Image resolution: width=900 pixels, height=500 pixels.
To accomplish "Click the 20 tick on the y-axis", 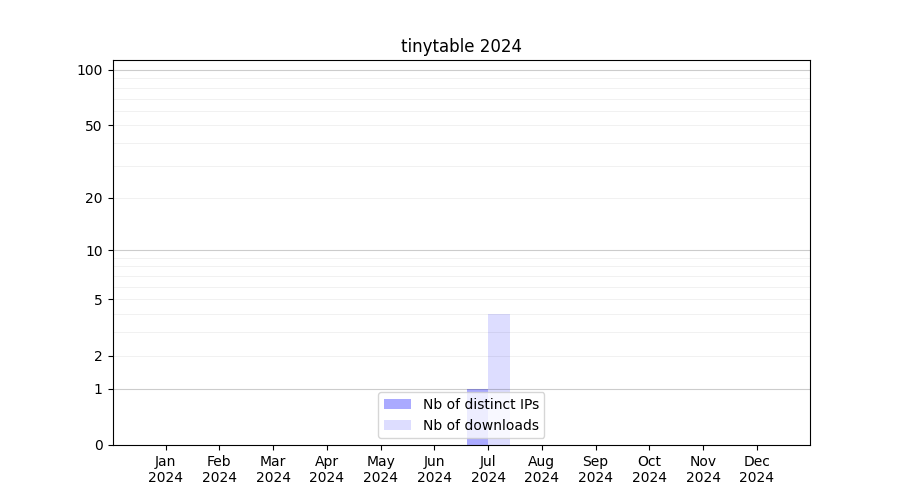I will click(94, 198).
